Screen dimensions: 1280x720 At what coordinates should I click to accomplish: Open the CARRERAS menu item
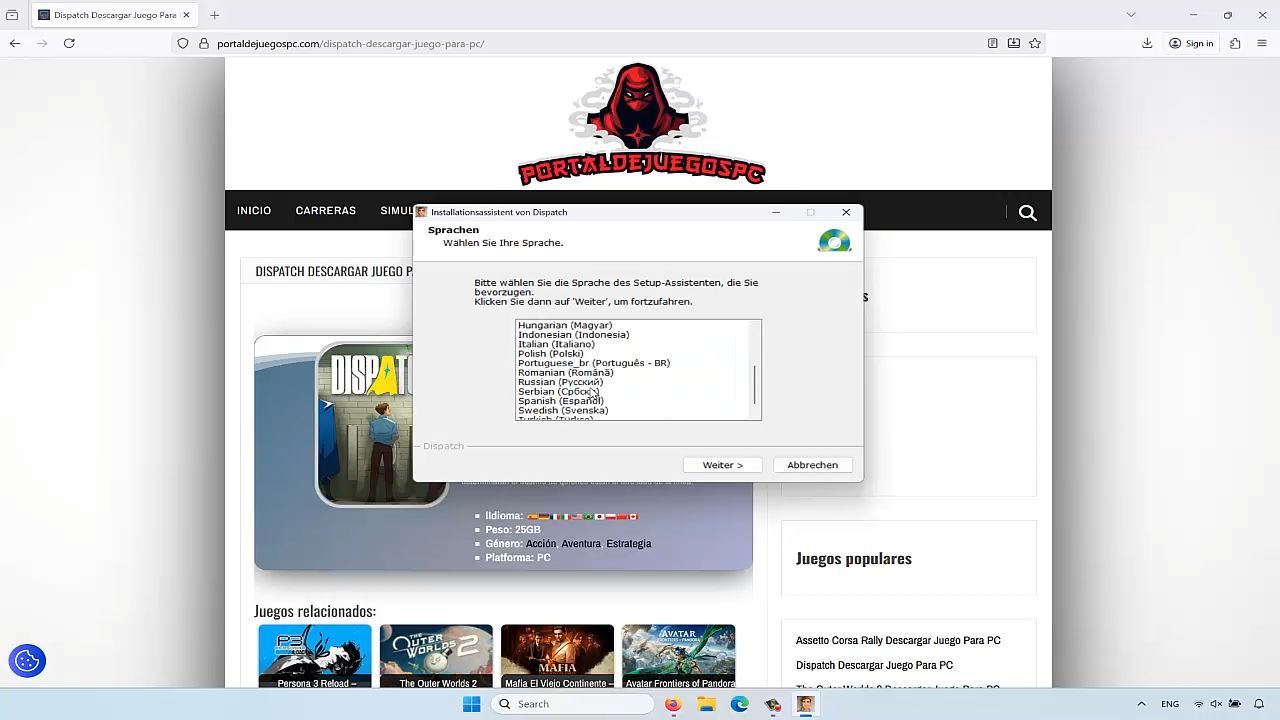pos(325,211)
